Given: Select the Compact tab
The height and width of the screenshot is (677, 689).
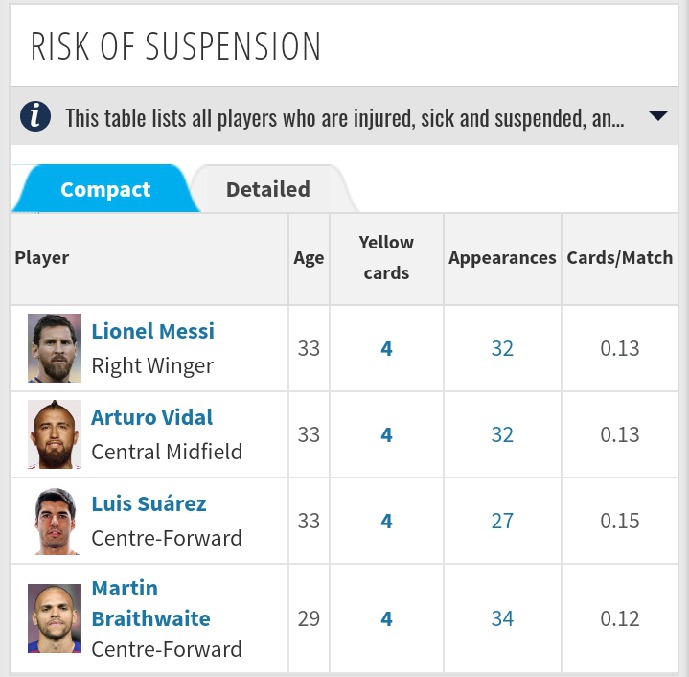Looking at the screenshot, I should click(x=105, y=189).
